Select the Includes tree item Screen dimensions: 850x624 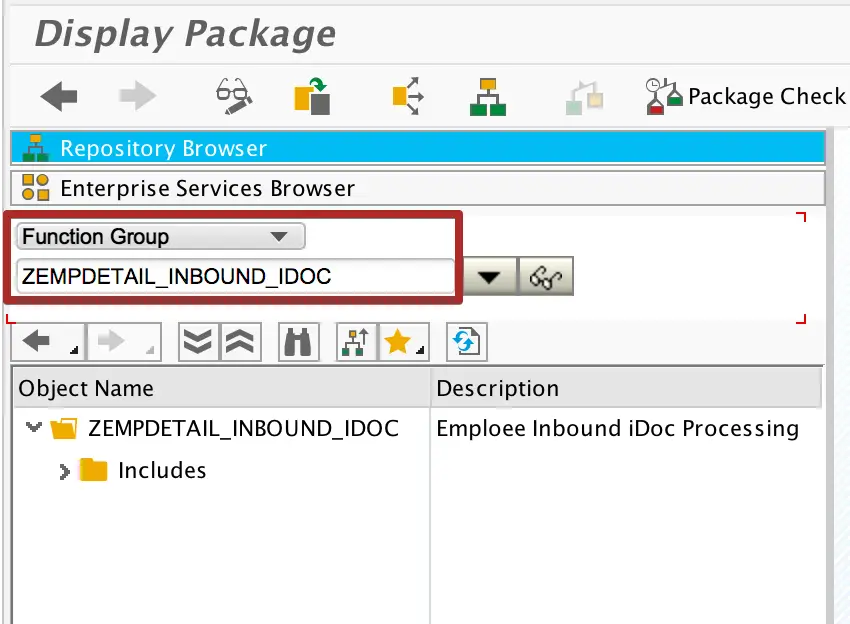(x=162, y=470)
